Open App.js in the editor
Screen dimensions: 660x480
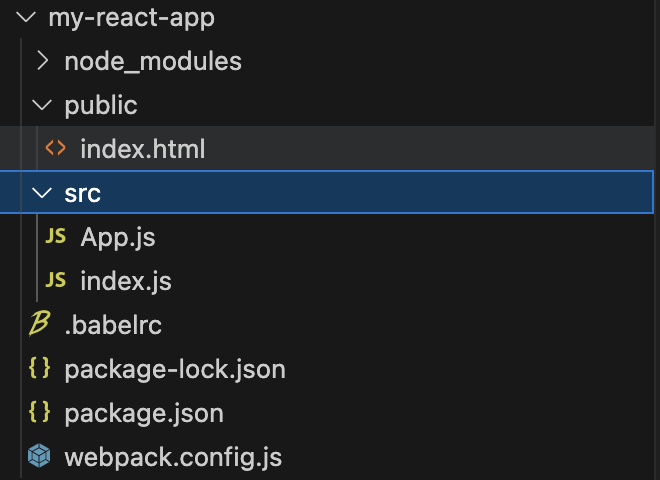[117, 237]
